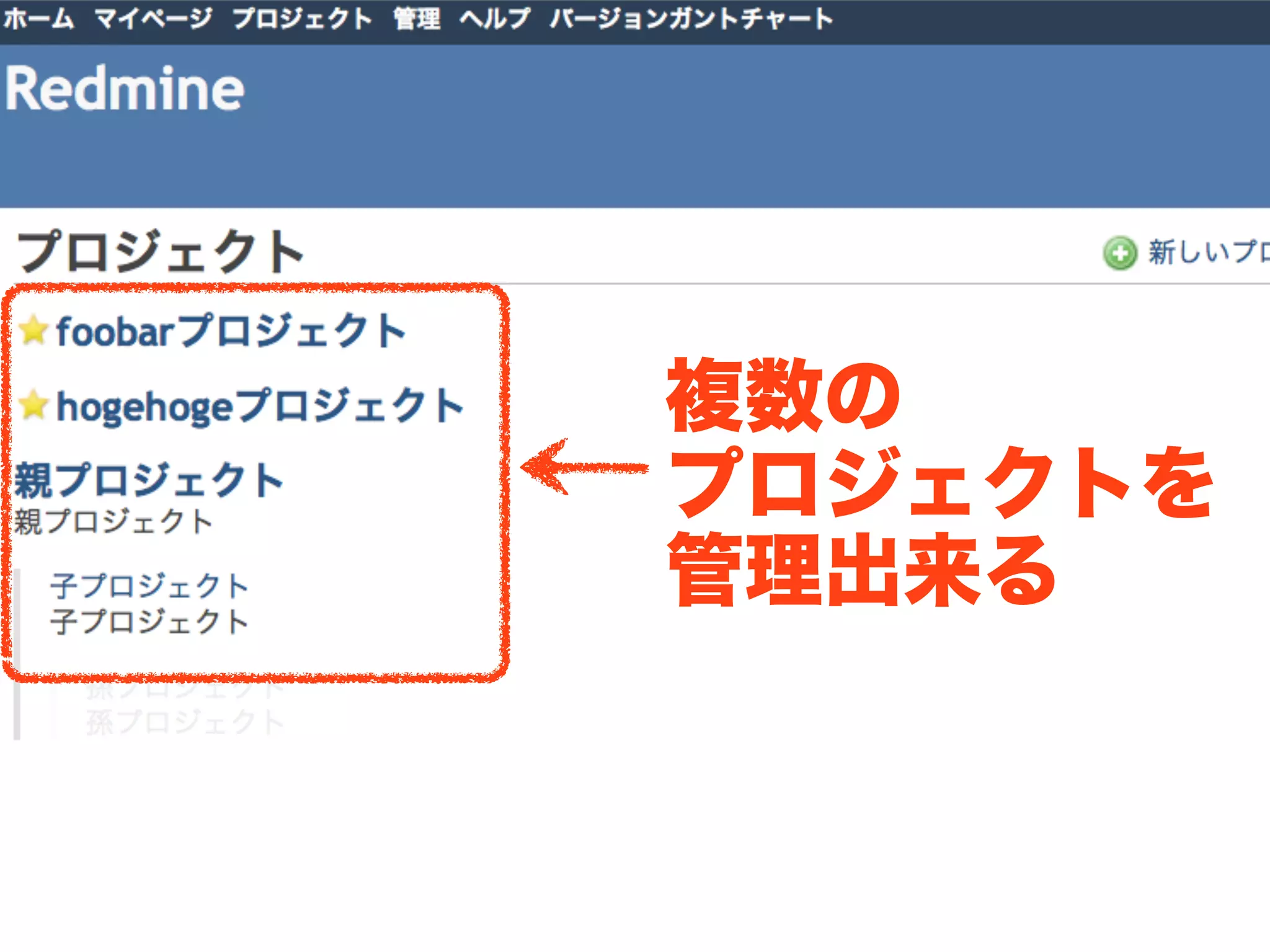Select 管理 in the top menu

[417, 19]
